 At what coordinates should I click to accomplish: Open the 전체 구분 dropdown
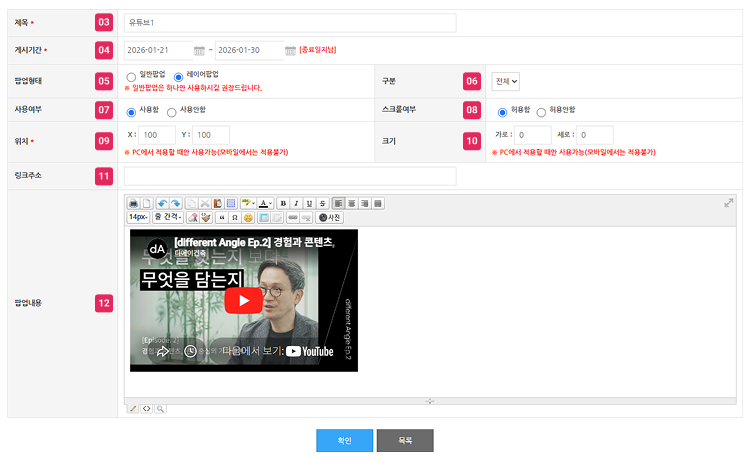[x=506, y=81]
